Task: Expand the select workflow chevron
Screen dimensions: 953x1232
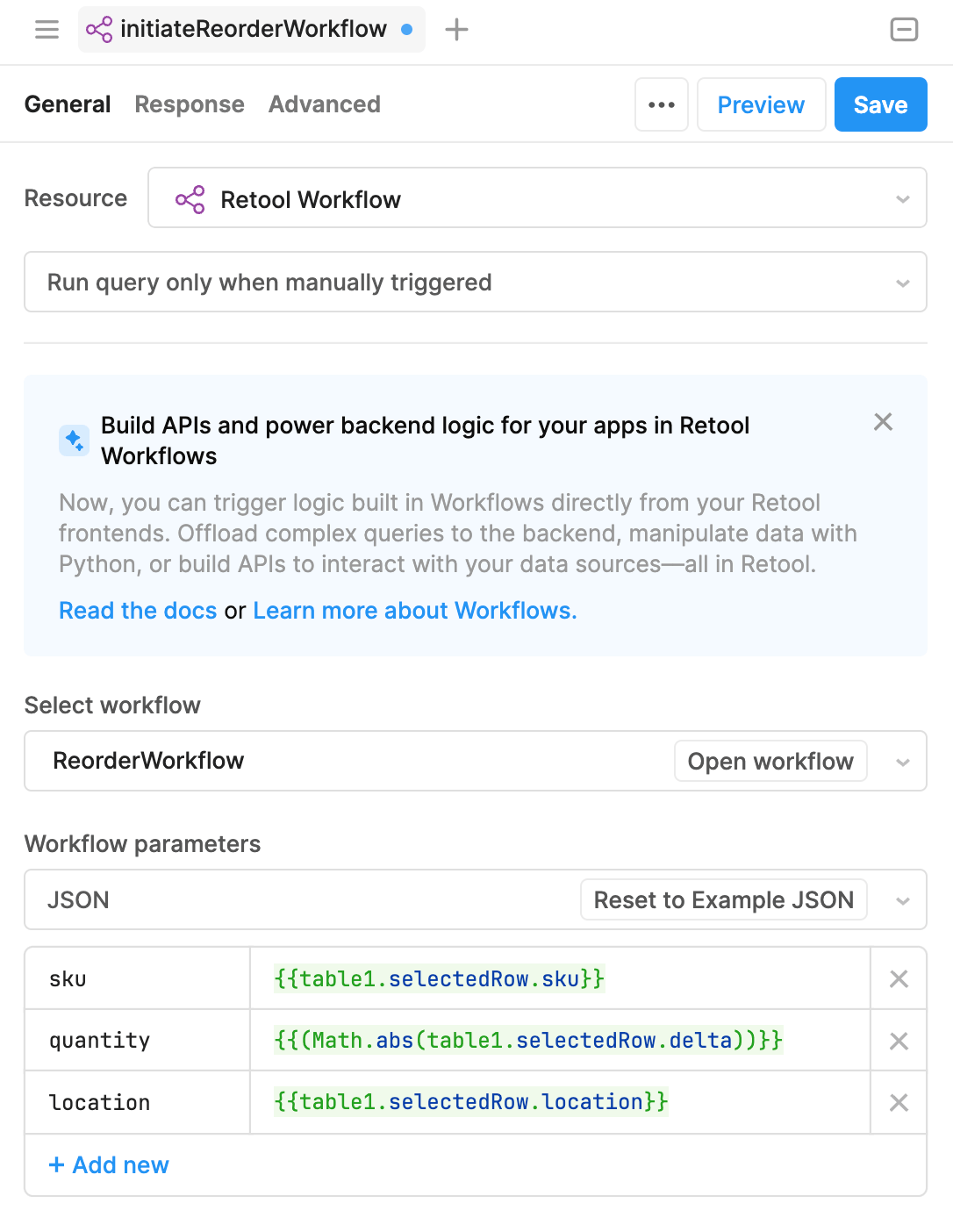Action: point(902,762)
